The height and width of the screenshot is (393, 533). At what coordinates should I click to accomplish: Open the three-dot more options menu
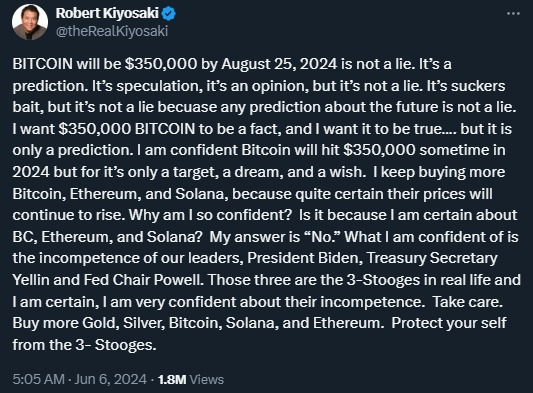tap(513, 14)
